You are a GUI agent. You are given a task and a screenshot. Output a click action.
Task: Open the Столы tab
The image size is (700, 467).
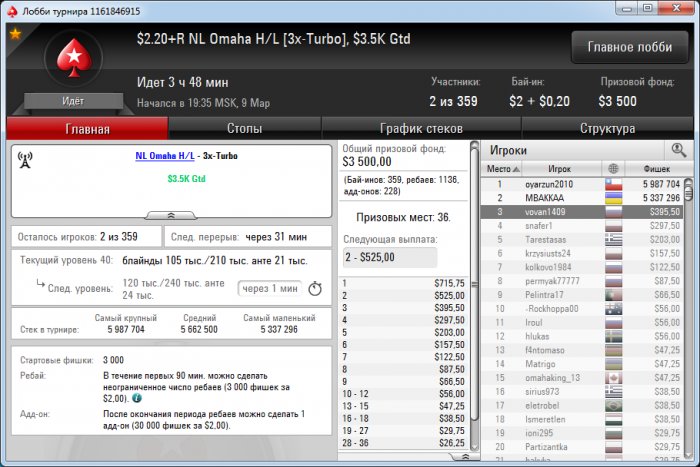point(245,129)
